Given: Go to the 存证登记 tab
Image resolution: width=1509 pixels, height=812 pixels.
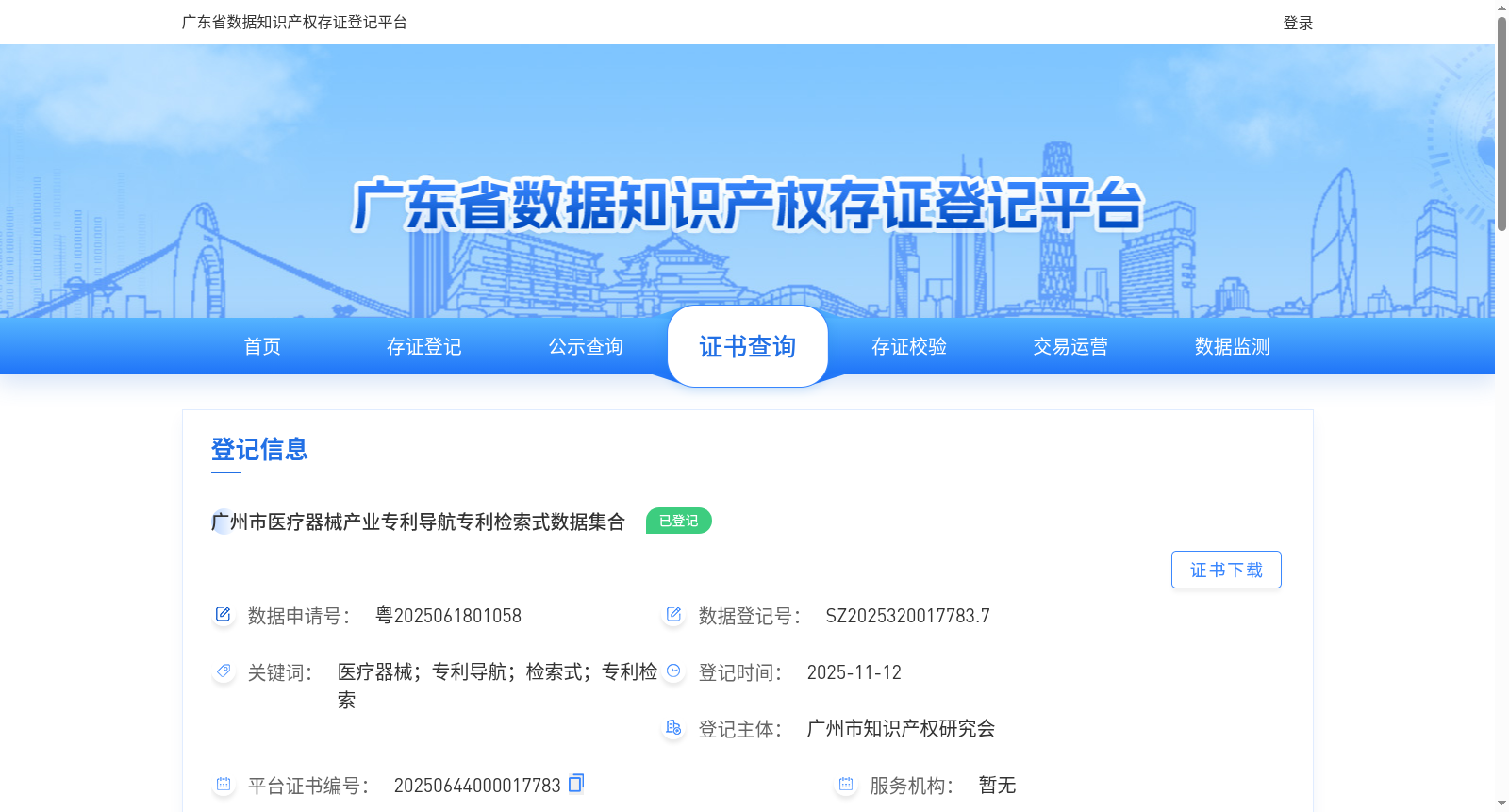Looking at the screenshot, I should [424, 346].
